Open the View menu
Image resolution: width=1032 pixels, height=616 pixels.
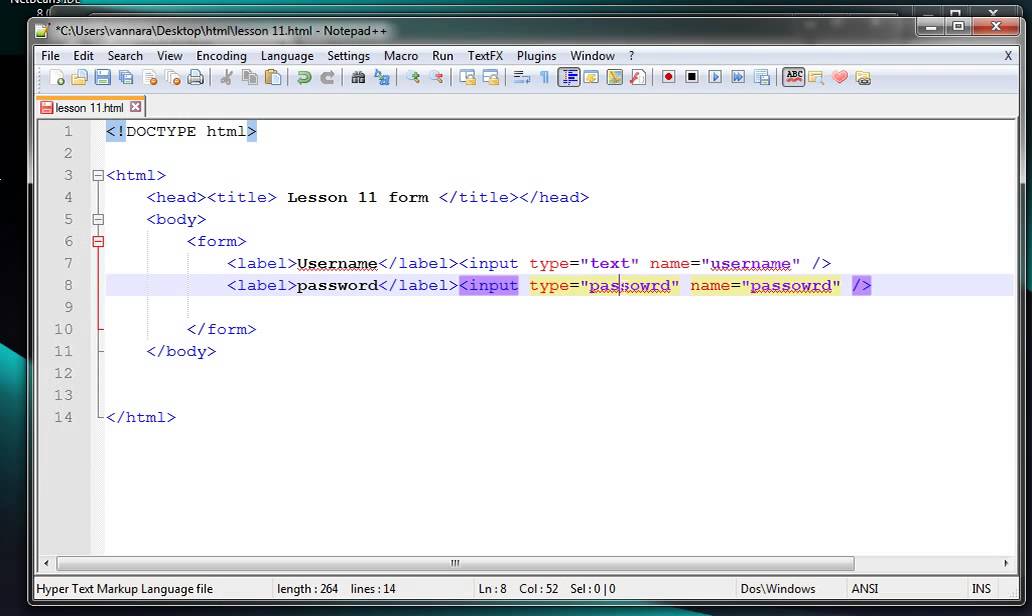click(169, 56)
